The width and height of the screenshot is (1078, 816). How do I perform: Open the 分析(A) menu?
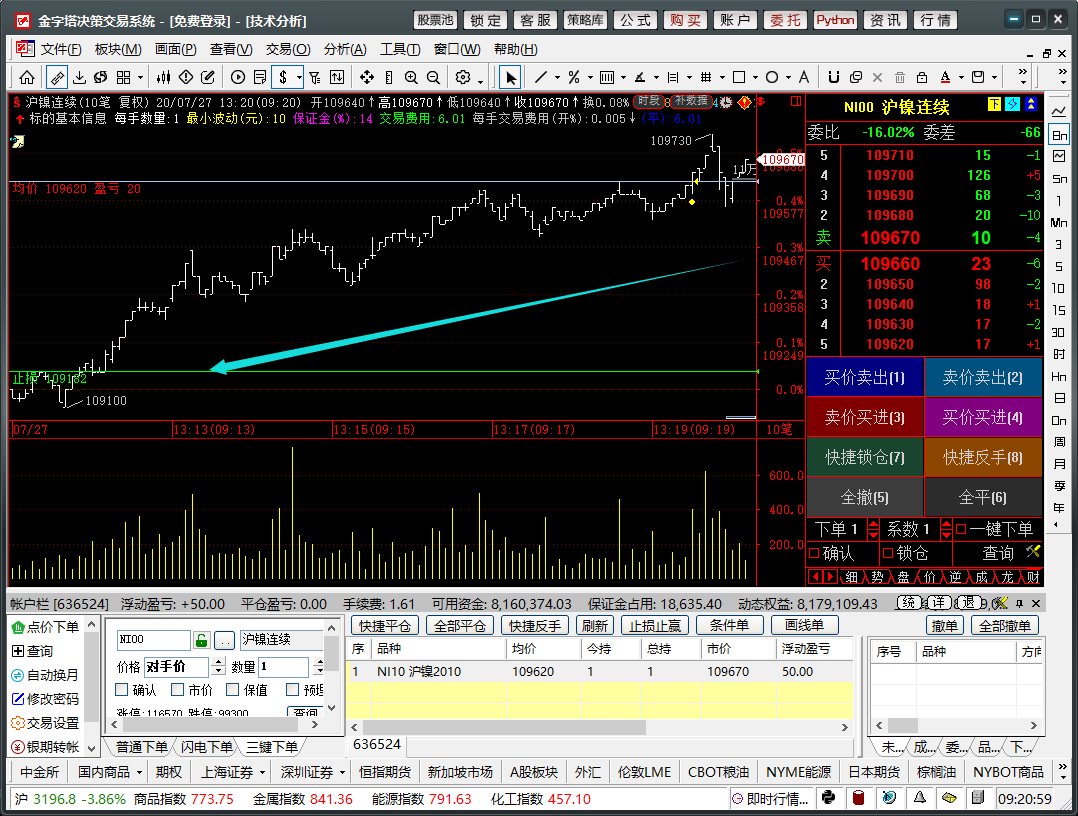345,49
